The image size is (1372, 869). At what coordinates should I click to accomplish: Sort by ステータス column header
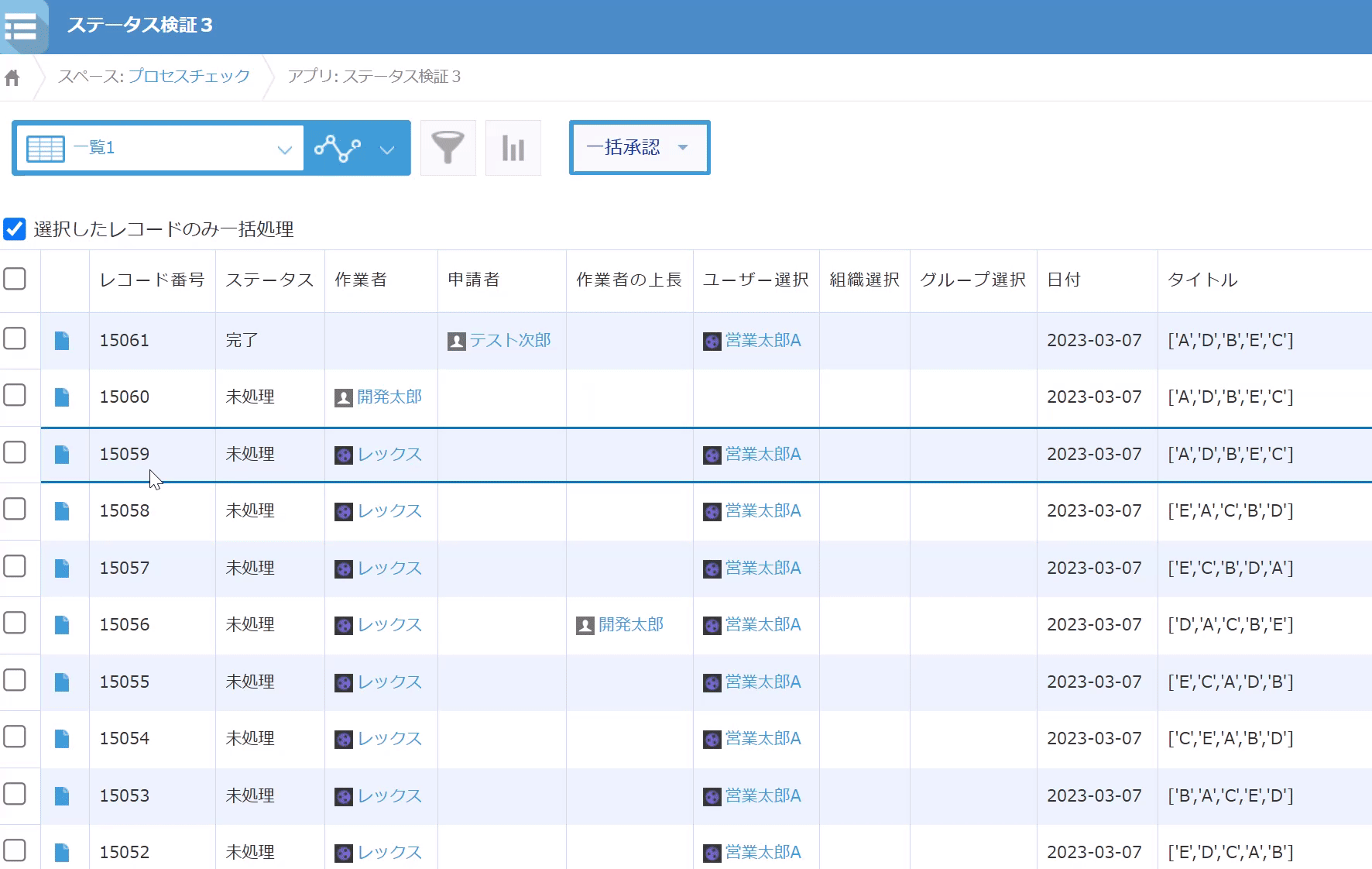(269, 280)
